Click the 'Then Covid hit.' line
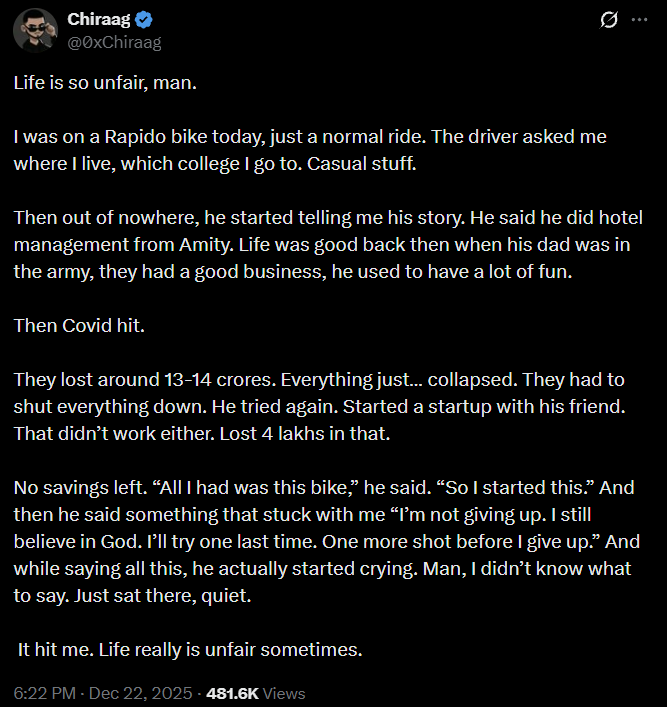The image size is (667, 707). [x=71, y=324]
